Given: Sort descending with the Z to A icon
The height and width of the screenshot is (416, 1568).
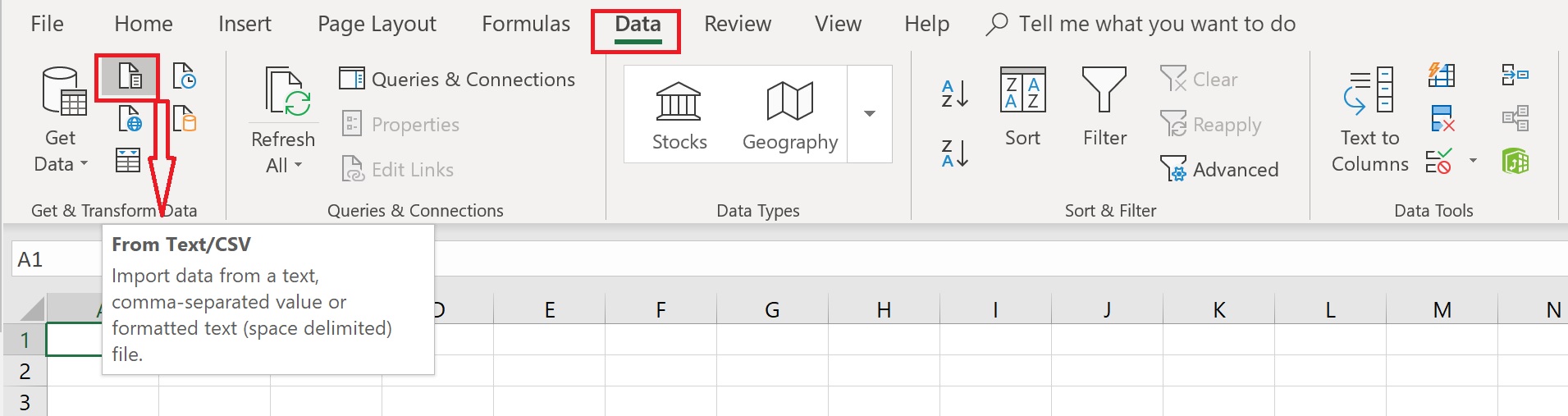Looking at the screenshot, I should 955,153.
